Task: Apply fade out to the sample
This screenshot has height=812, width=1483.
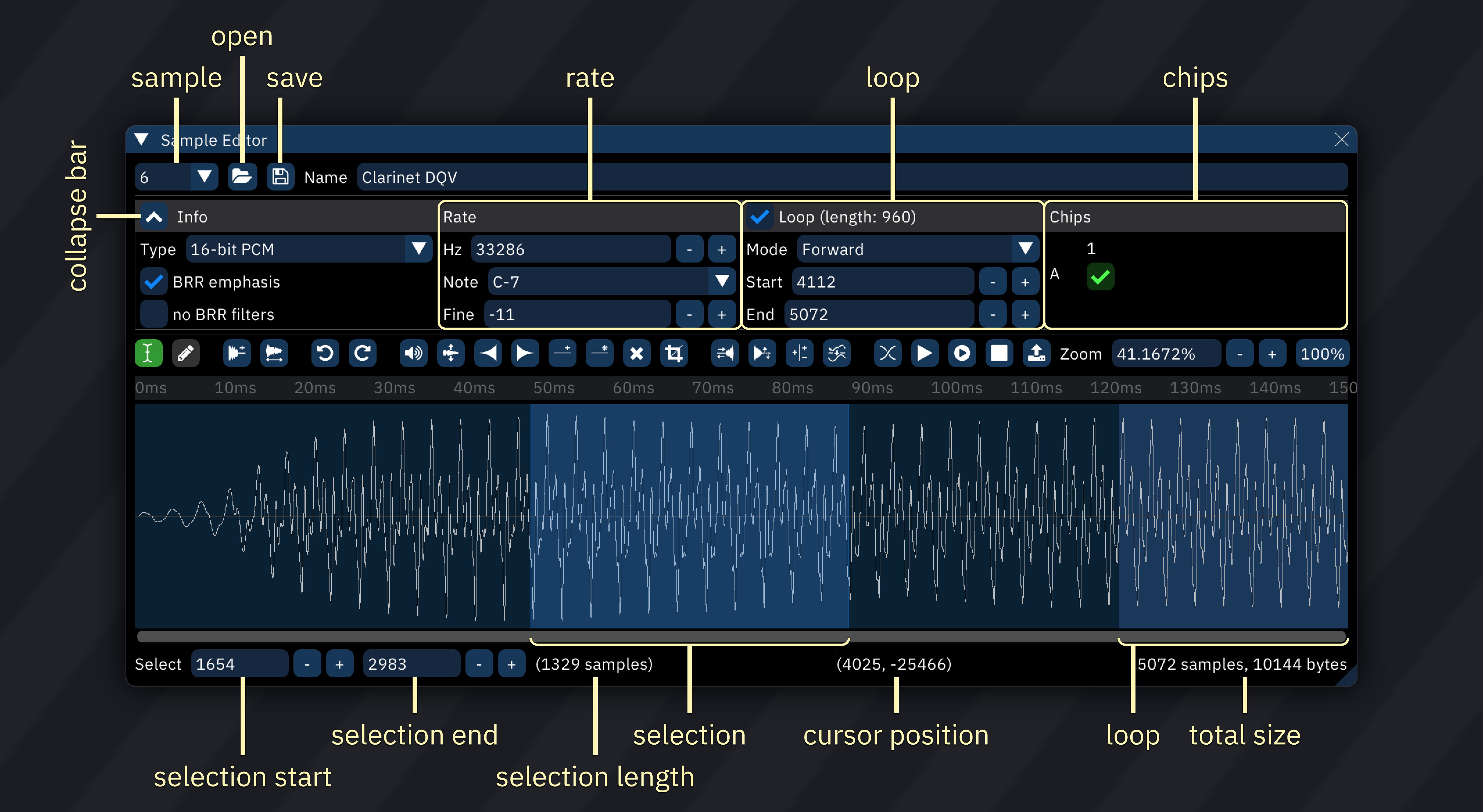Action: click(524, 353)
